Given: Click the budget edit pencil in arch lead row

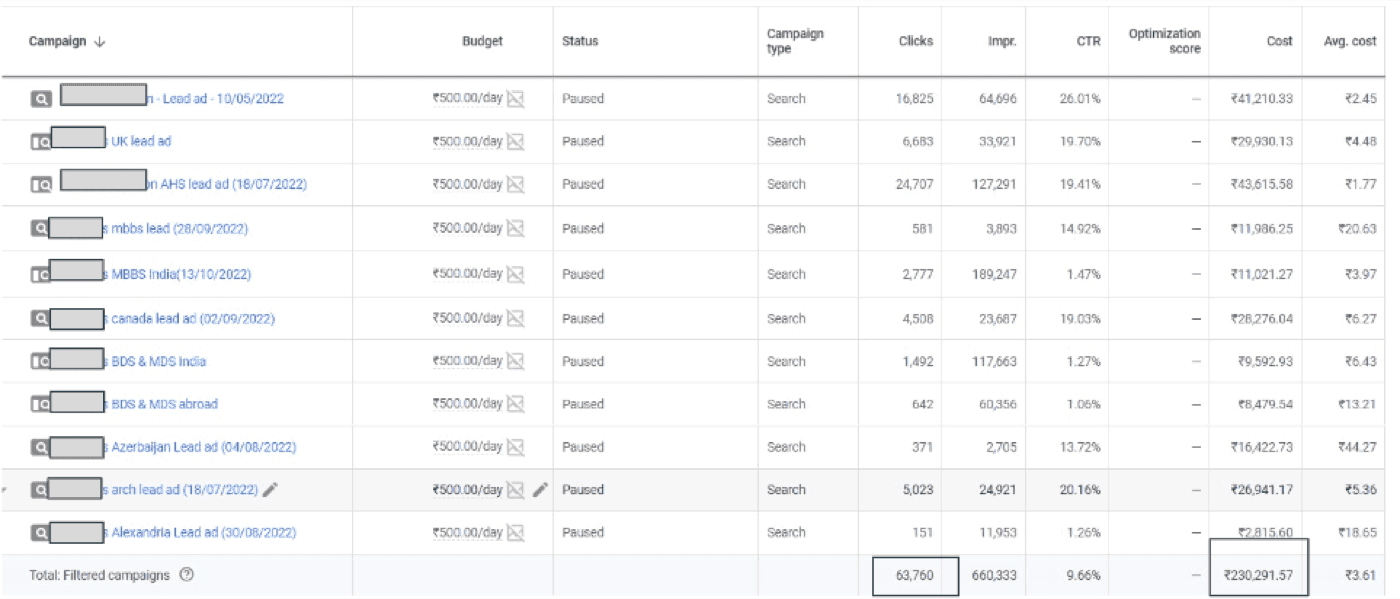Looking at the screenshot, I should pos(540,489).
